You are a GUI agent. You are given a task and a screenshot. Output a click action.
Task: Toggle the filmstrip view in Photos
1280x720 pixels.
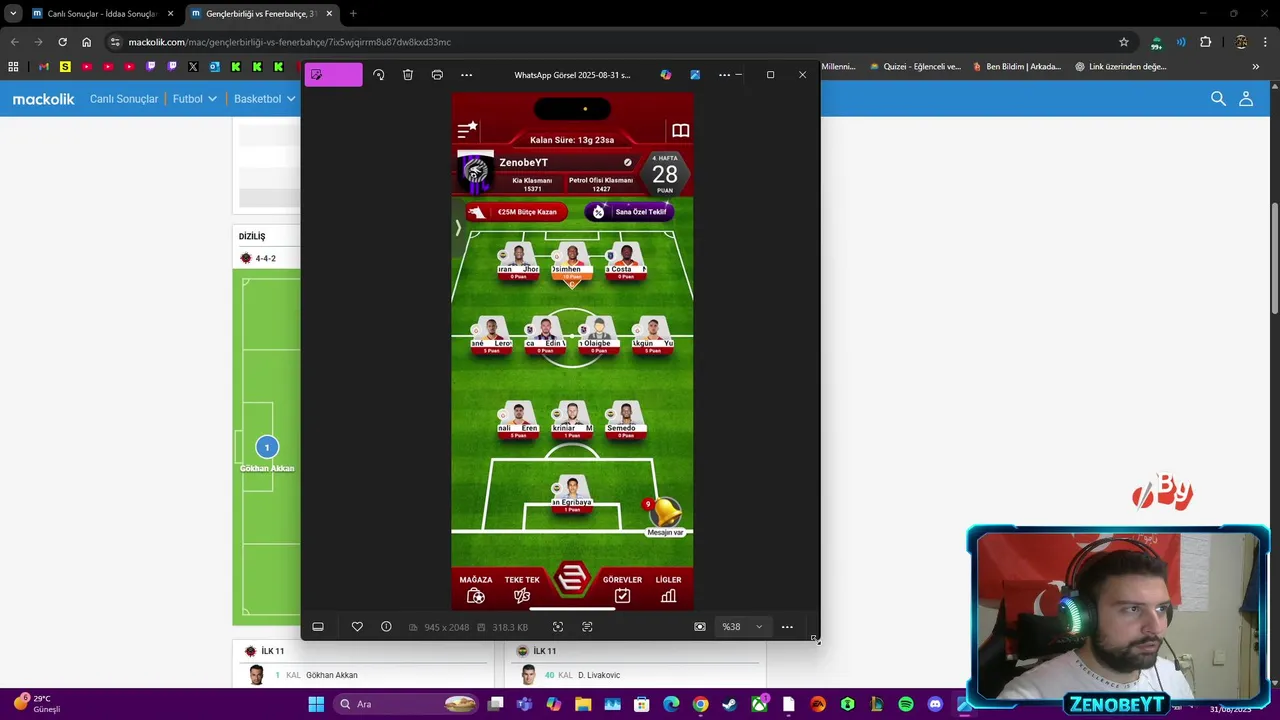[x=318, y=627]
